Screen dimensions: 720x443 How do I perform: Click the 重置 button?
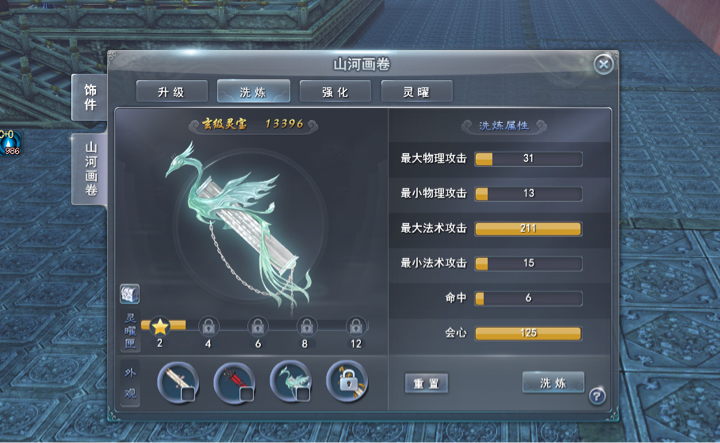pos(426,383)
